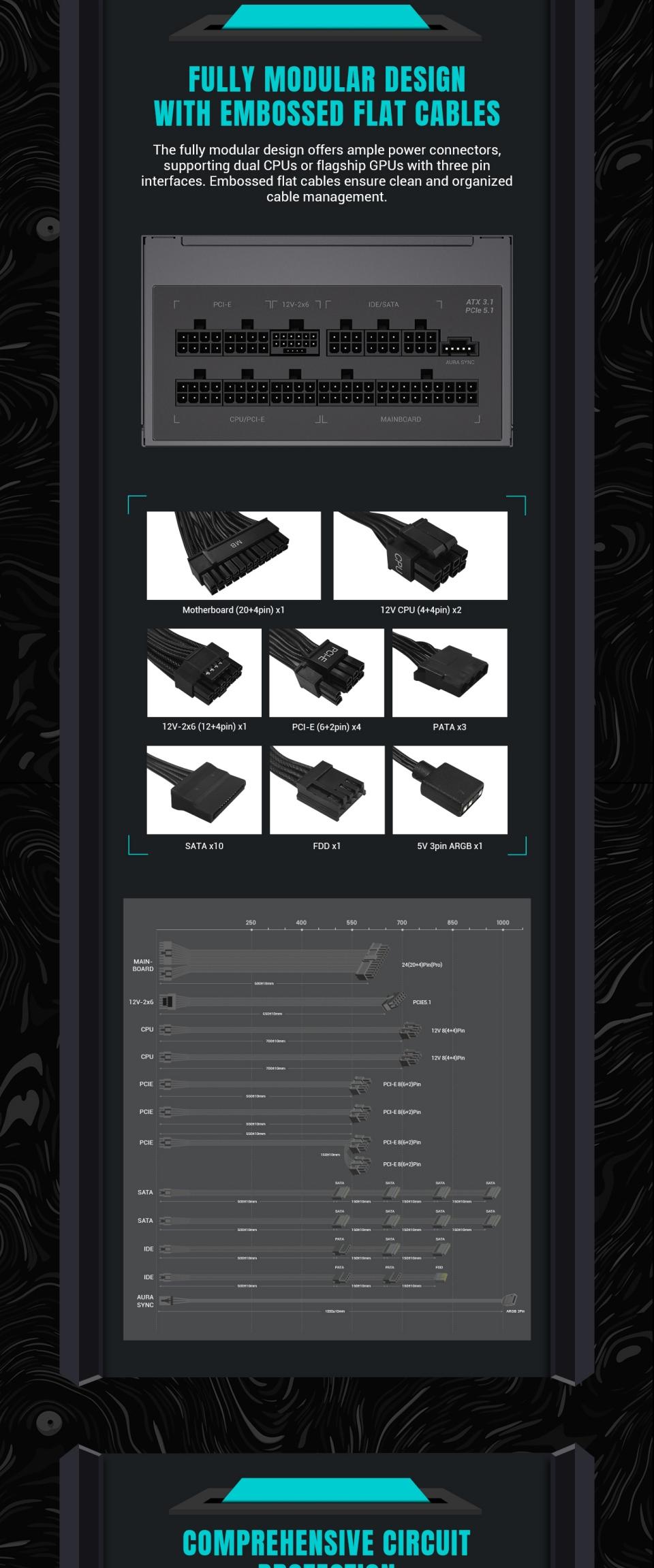Select the 12V-2x6 (12+4pin) connector image
This screenshot has width=654, height=1568.
coord(204,673)
